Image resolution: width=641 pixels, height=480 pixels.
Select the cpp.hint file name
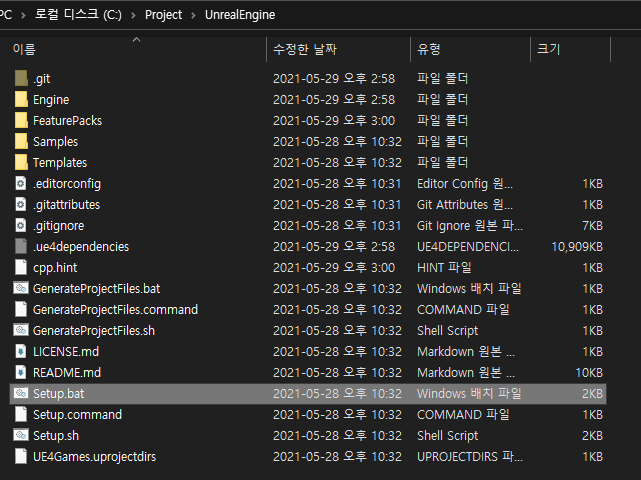pos(55,268)
